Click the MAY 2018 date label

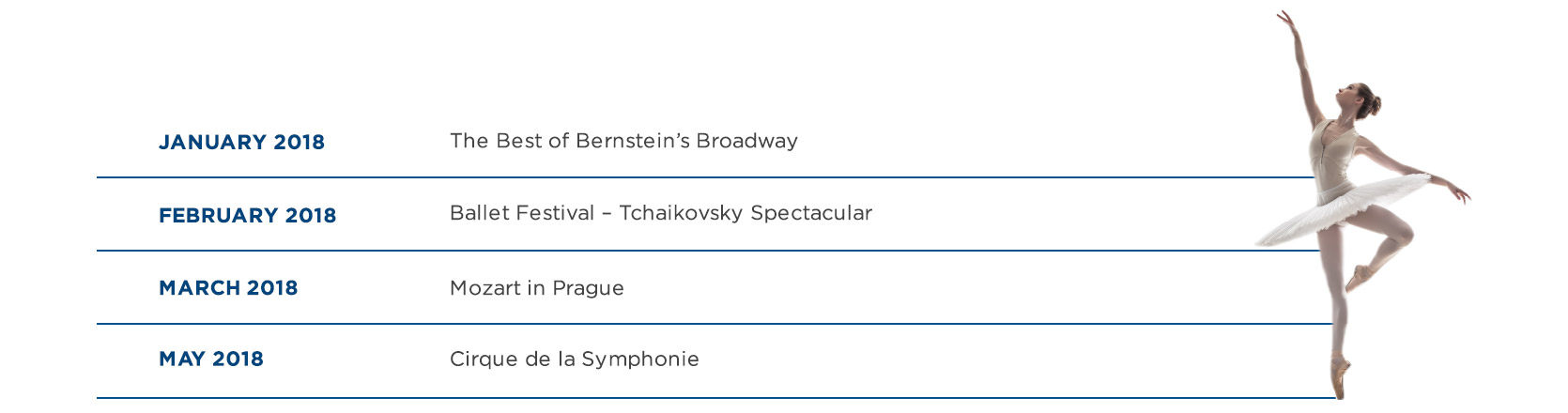[x=211, y=359]
